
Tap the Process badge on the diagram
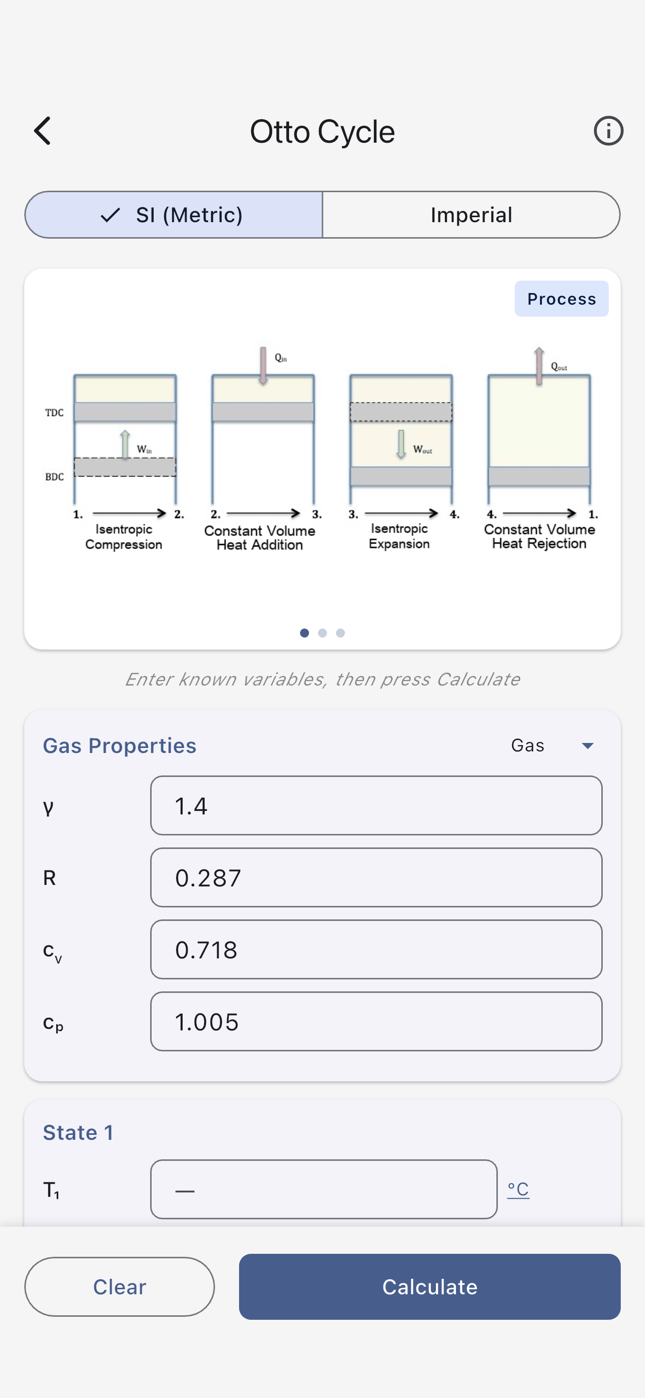coord(561,298)
